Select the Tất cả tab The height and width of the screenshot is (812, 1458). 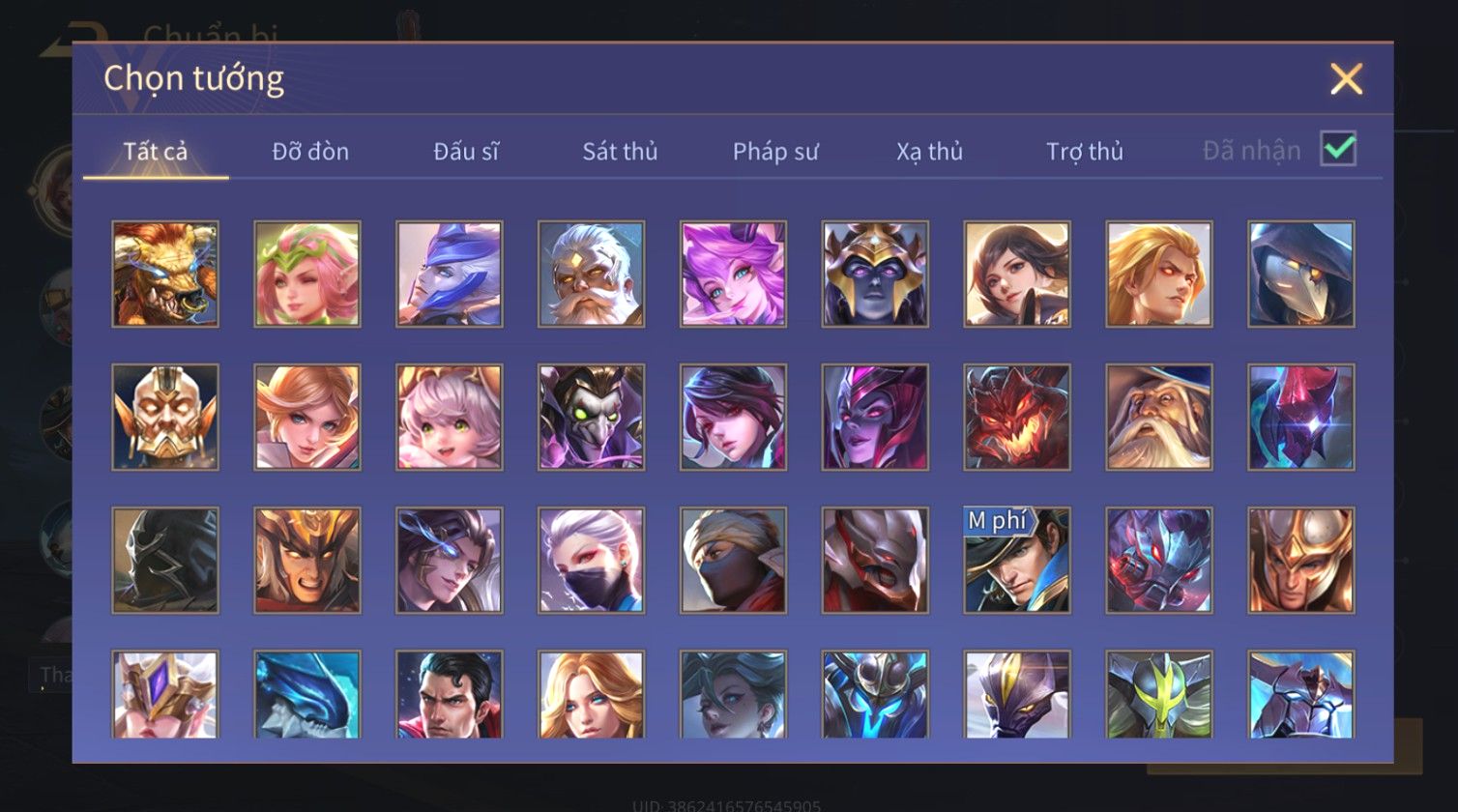(156, 152)
